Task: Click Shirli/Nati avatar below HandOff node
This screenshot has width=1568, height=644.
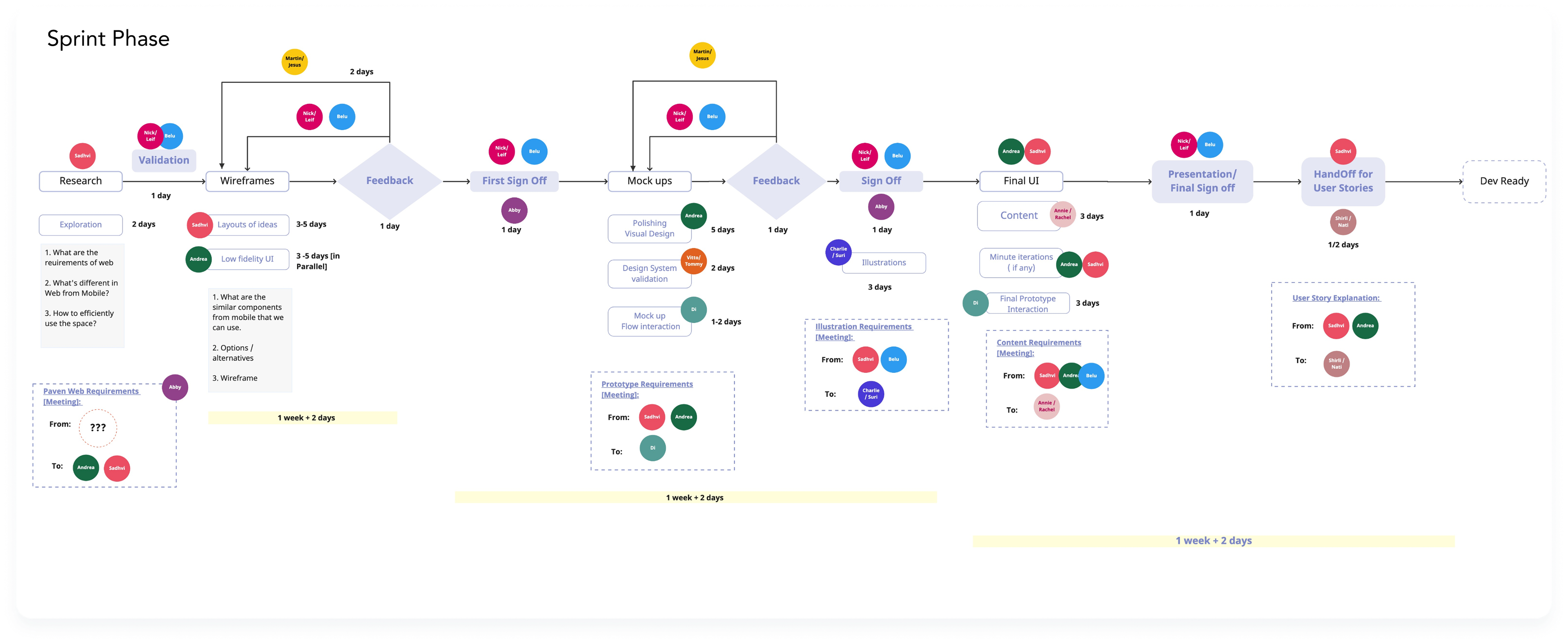Action: pyautogui.click(x=1343, y=222)
